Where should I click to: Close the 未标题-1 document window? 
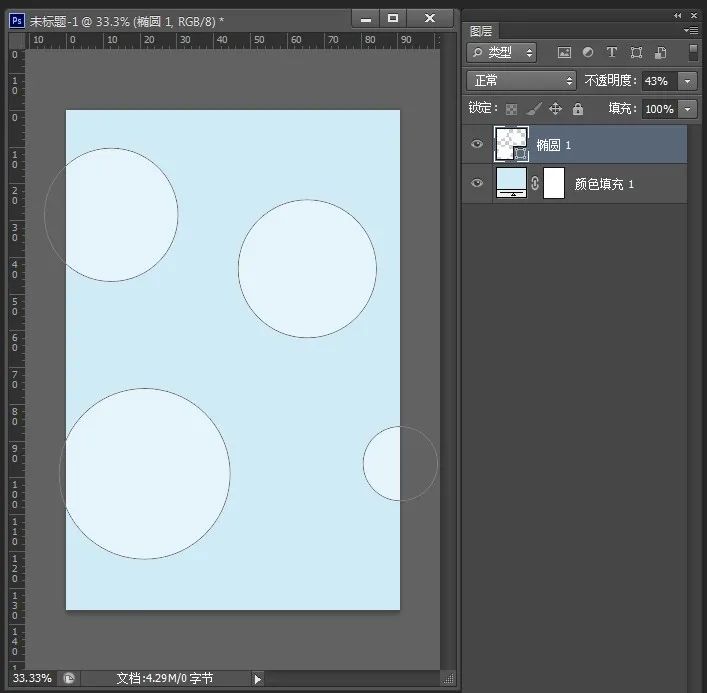[x=430, y=18]
